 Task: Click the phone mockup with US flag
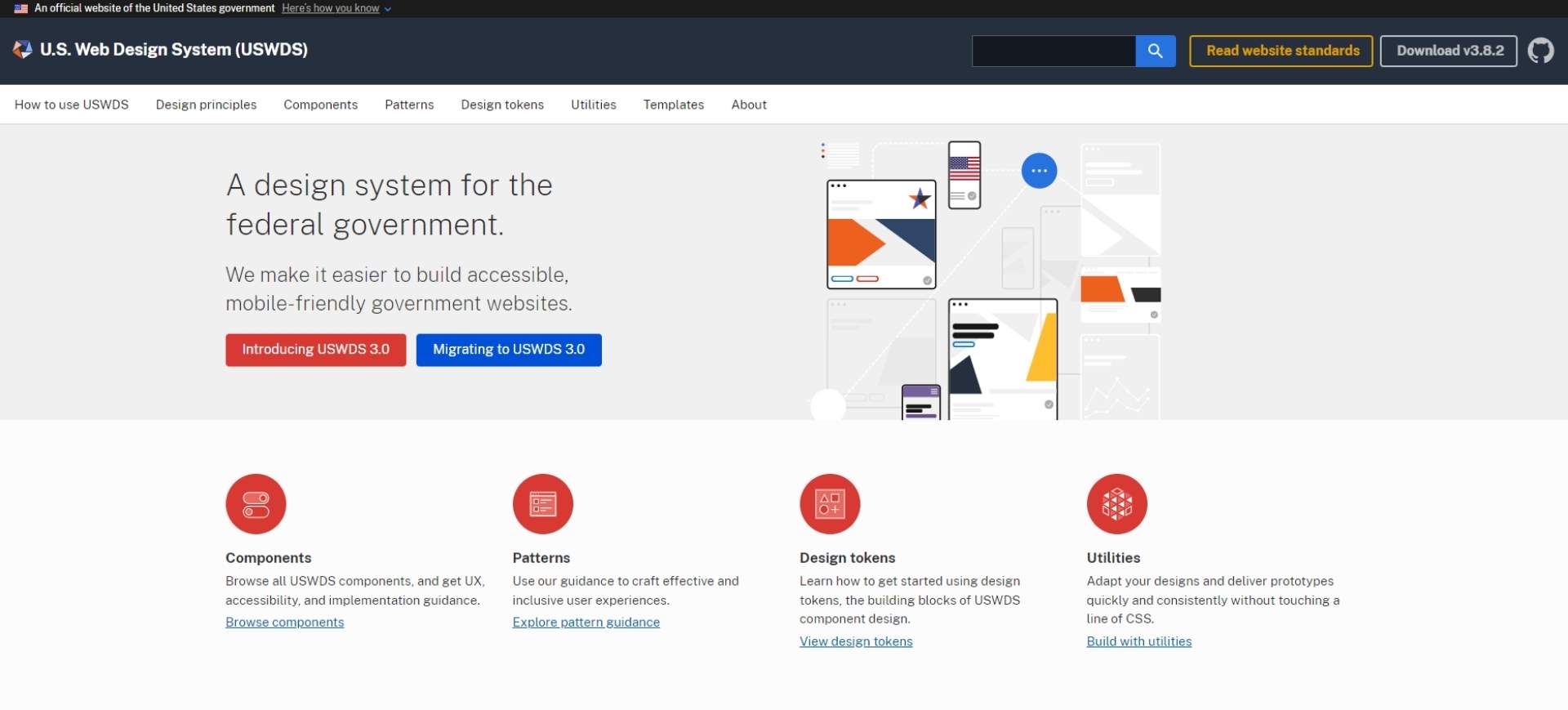click(x=964, y=175)
